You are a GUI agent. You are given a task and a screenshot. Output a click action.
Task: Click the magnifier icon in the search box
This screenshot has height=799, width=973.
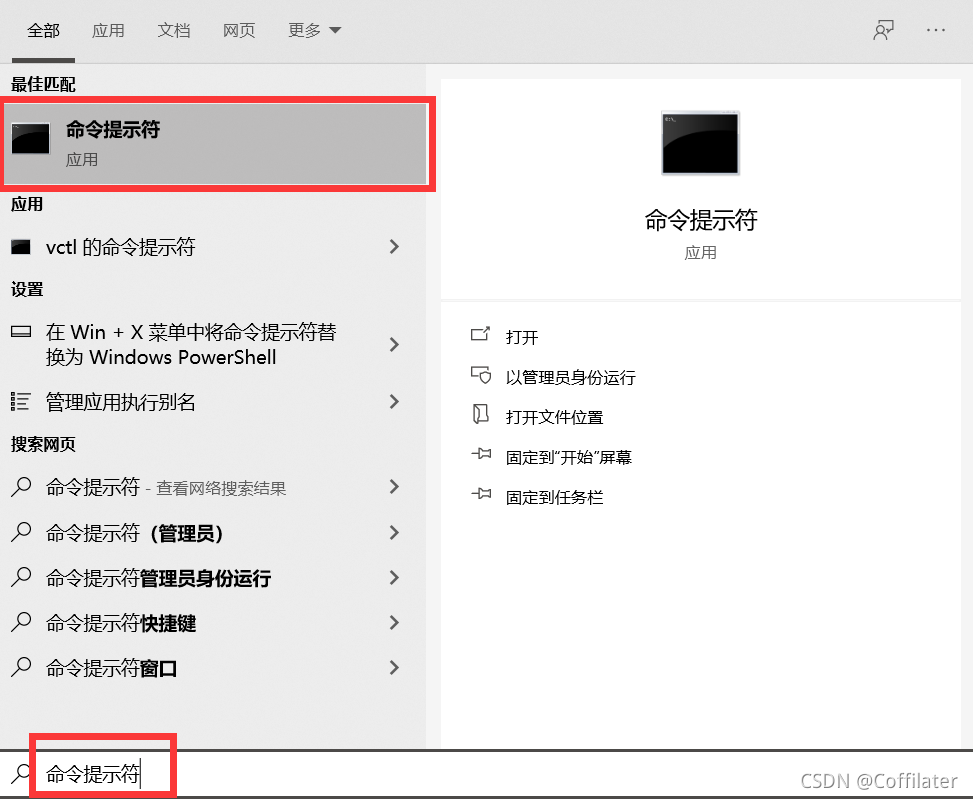20,774
